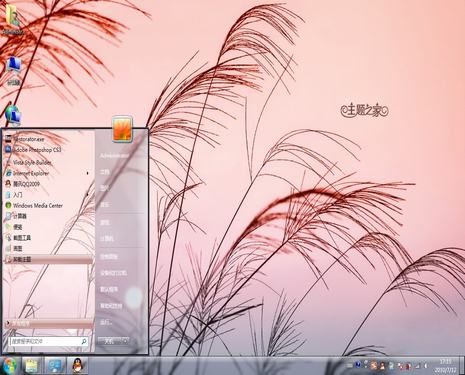The image size is (465, 375).
Task: Open Control Panel (控制面板)
Action: point(109,257)
